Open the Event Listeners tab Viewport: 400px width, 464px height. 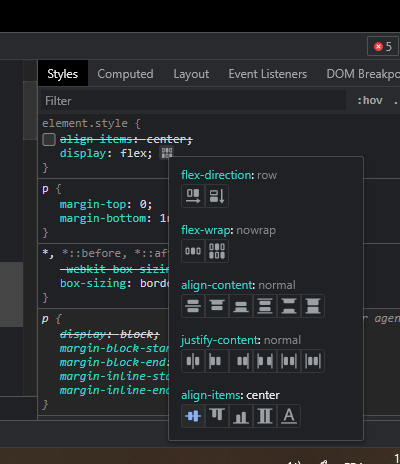click(268, 74)
